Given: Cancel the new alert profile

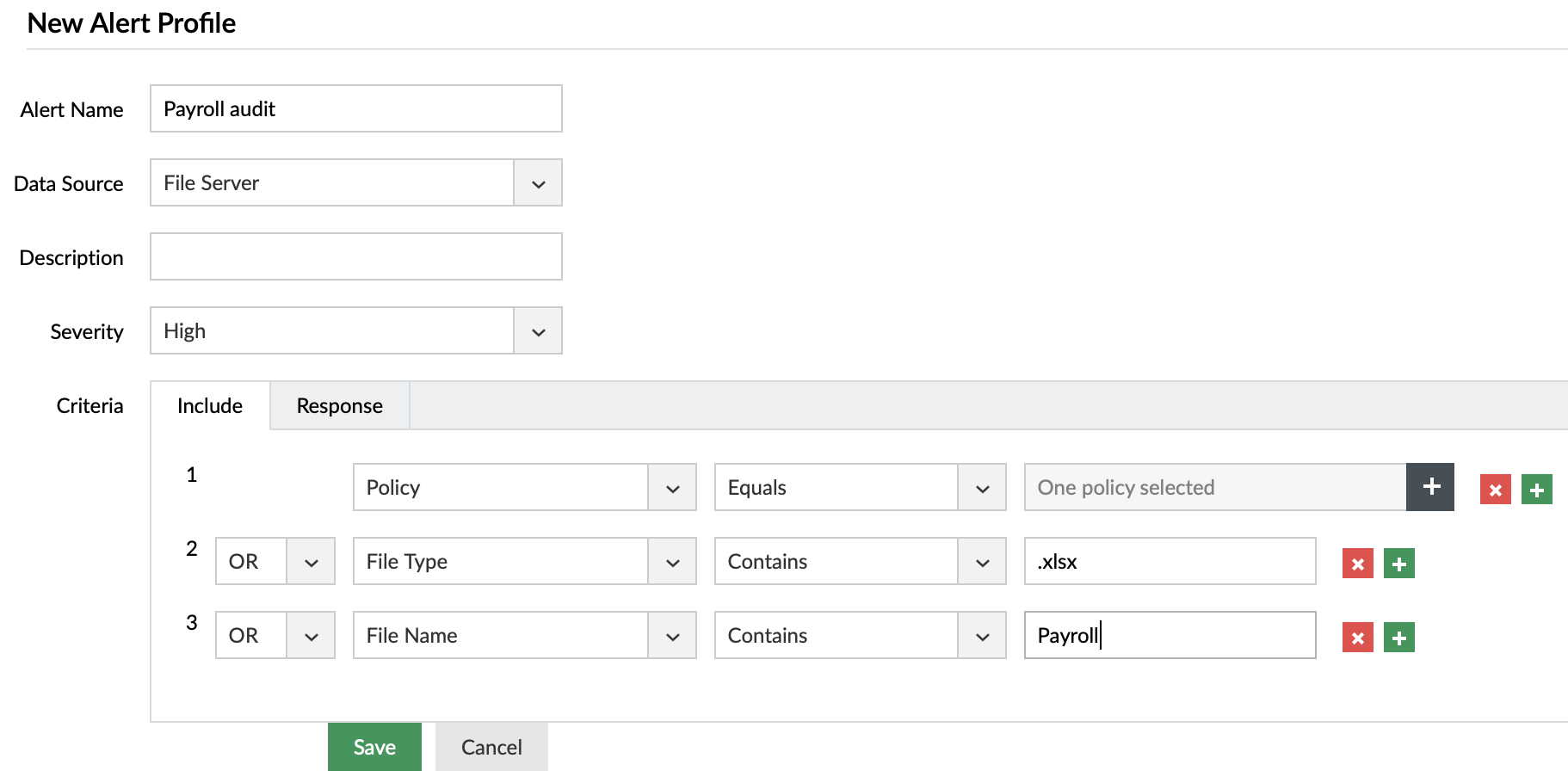Looking at the screenshot, I should (491, 747).
